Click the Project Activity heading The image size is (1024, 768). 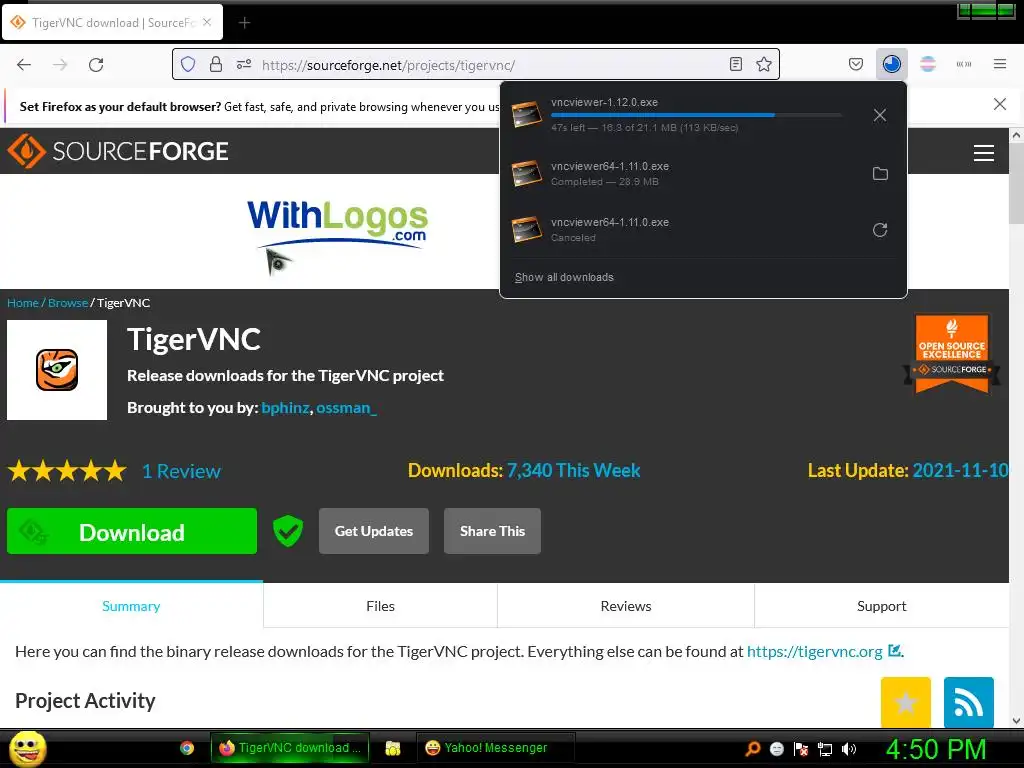pyautogui.click(x=85, y=701)
